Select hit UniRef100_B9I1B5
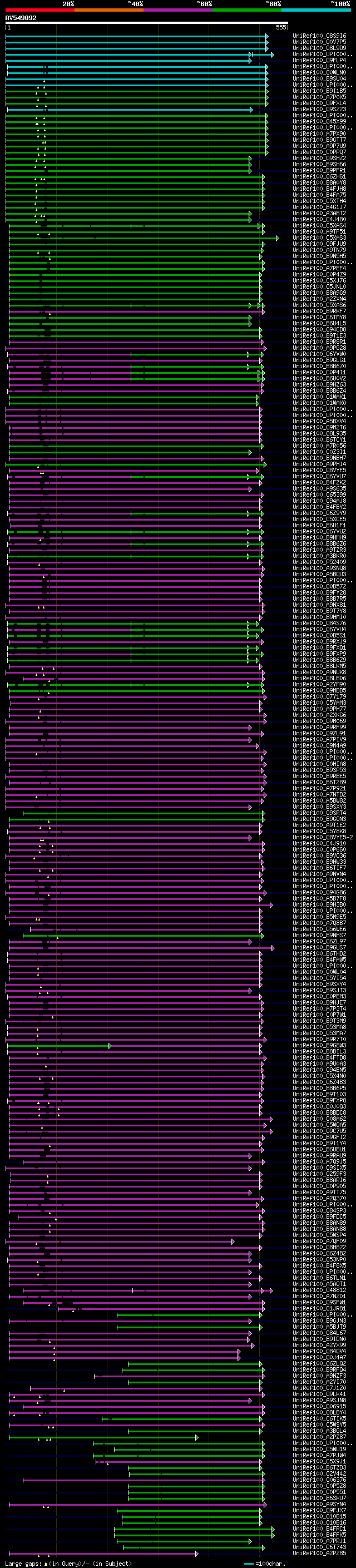 [x=319, y=91]
